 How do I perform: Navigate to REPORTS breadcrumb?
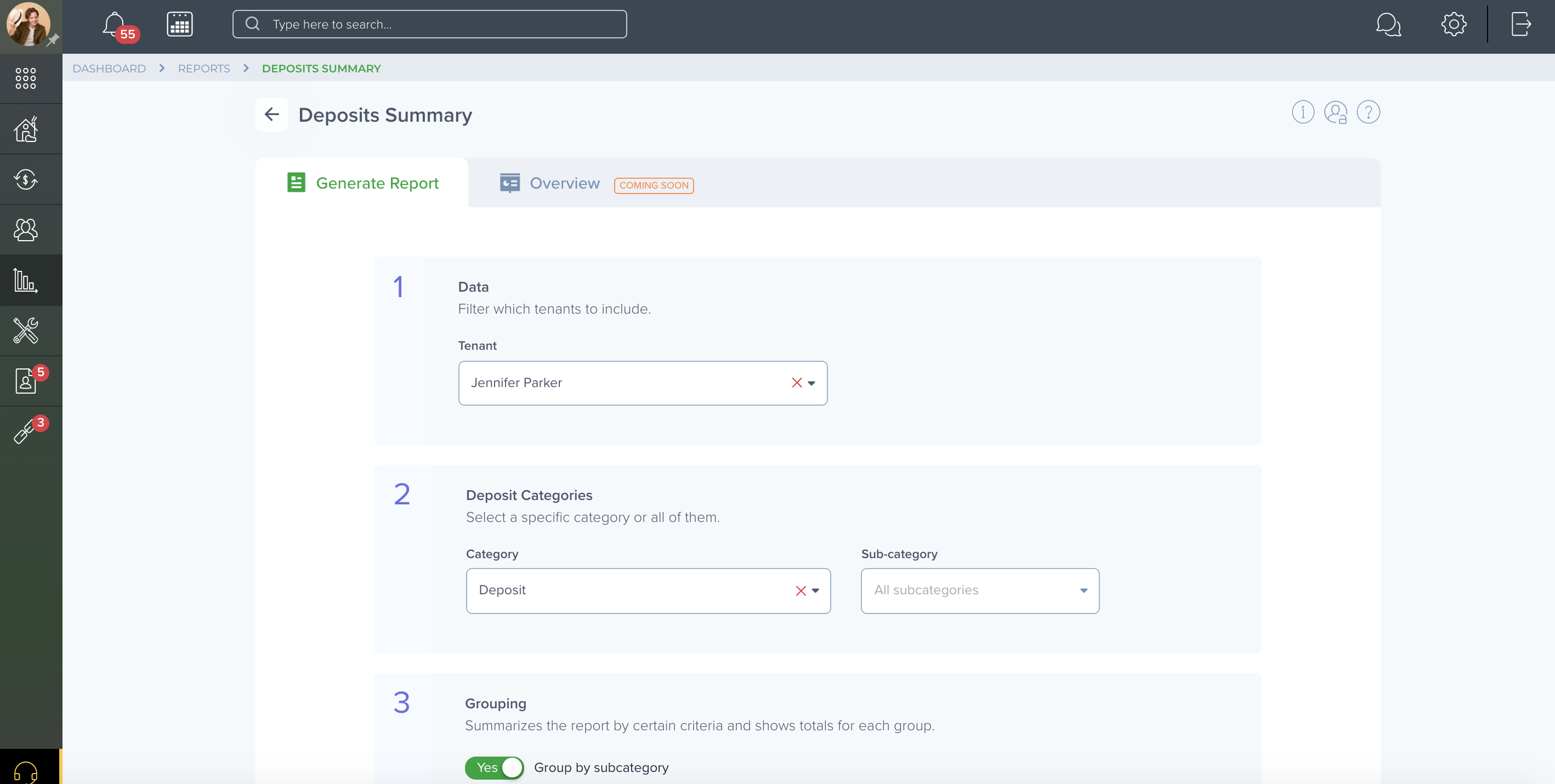(204, 68)
